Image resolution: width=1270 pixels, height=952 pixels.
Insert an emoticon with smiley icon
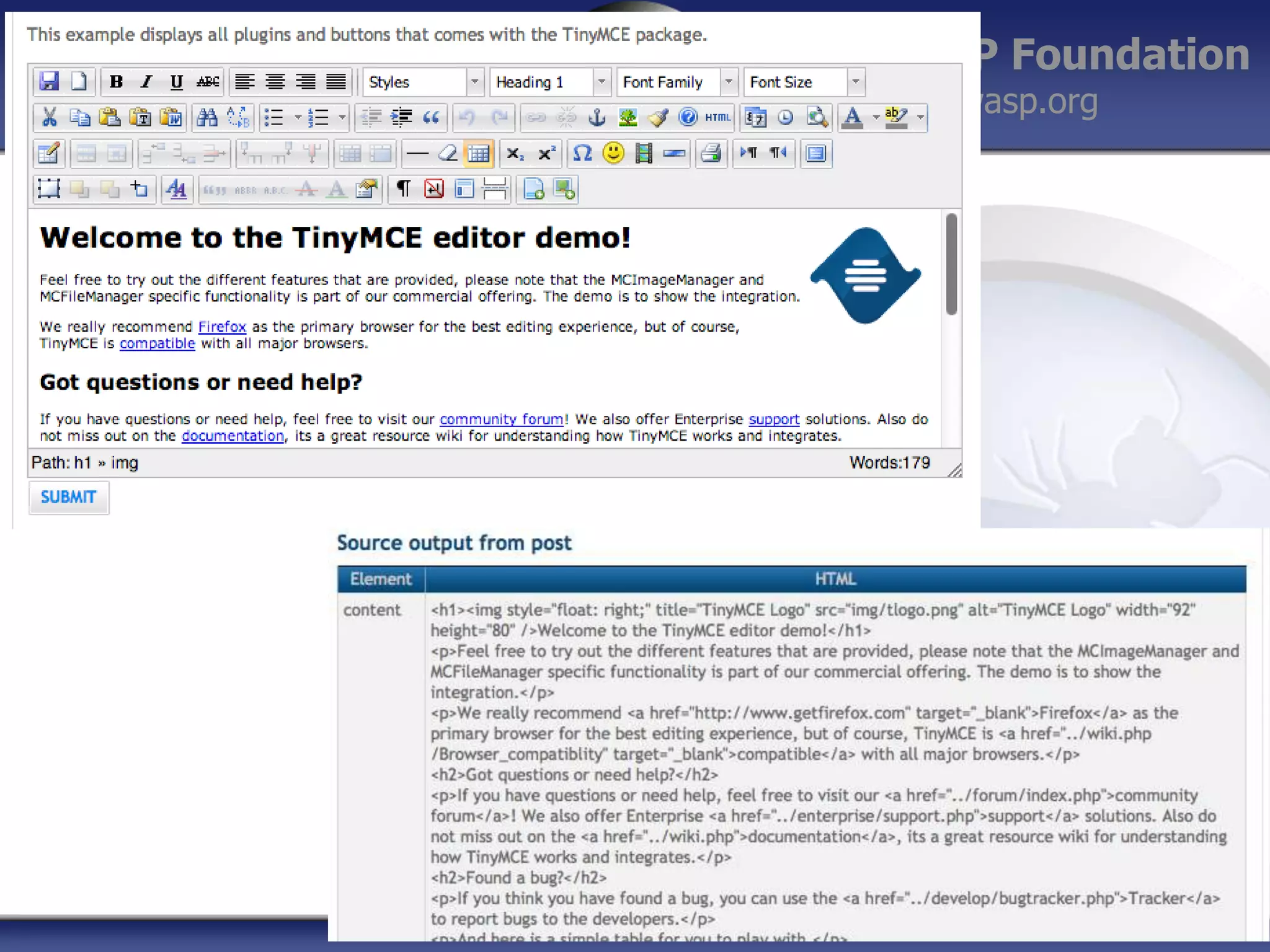613,153
